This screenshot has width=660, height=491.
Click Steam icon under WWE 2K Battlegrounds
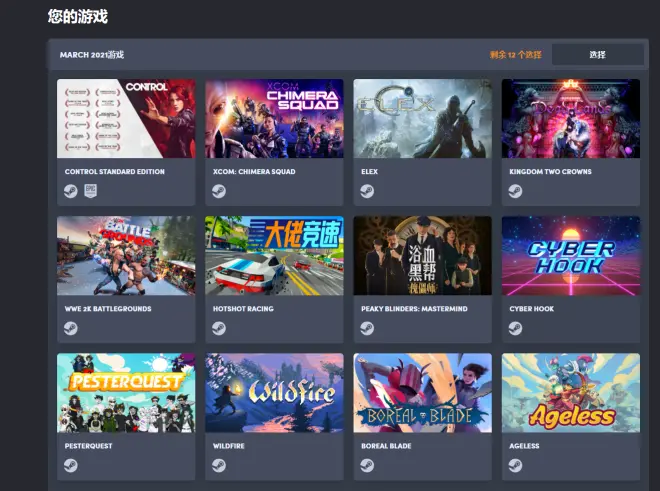pos(71,328)
